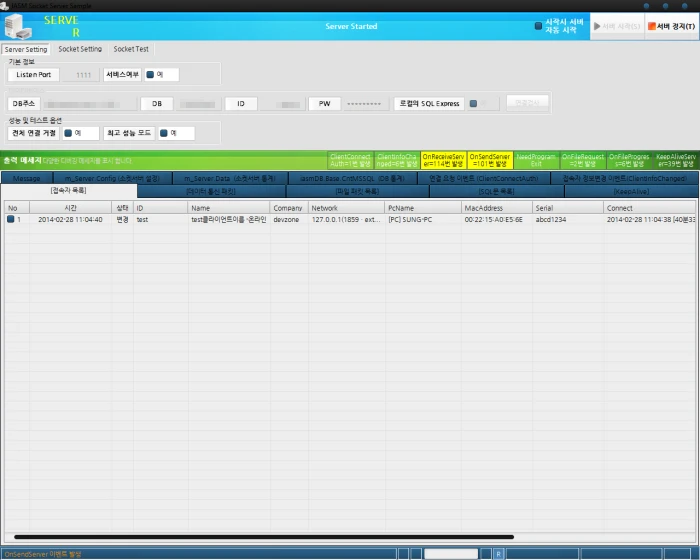Click the DB주소 address field
The height and width of the screenshot is (560, 700).
point(90,104)
